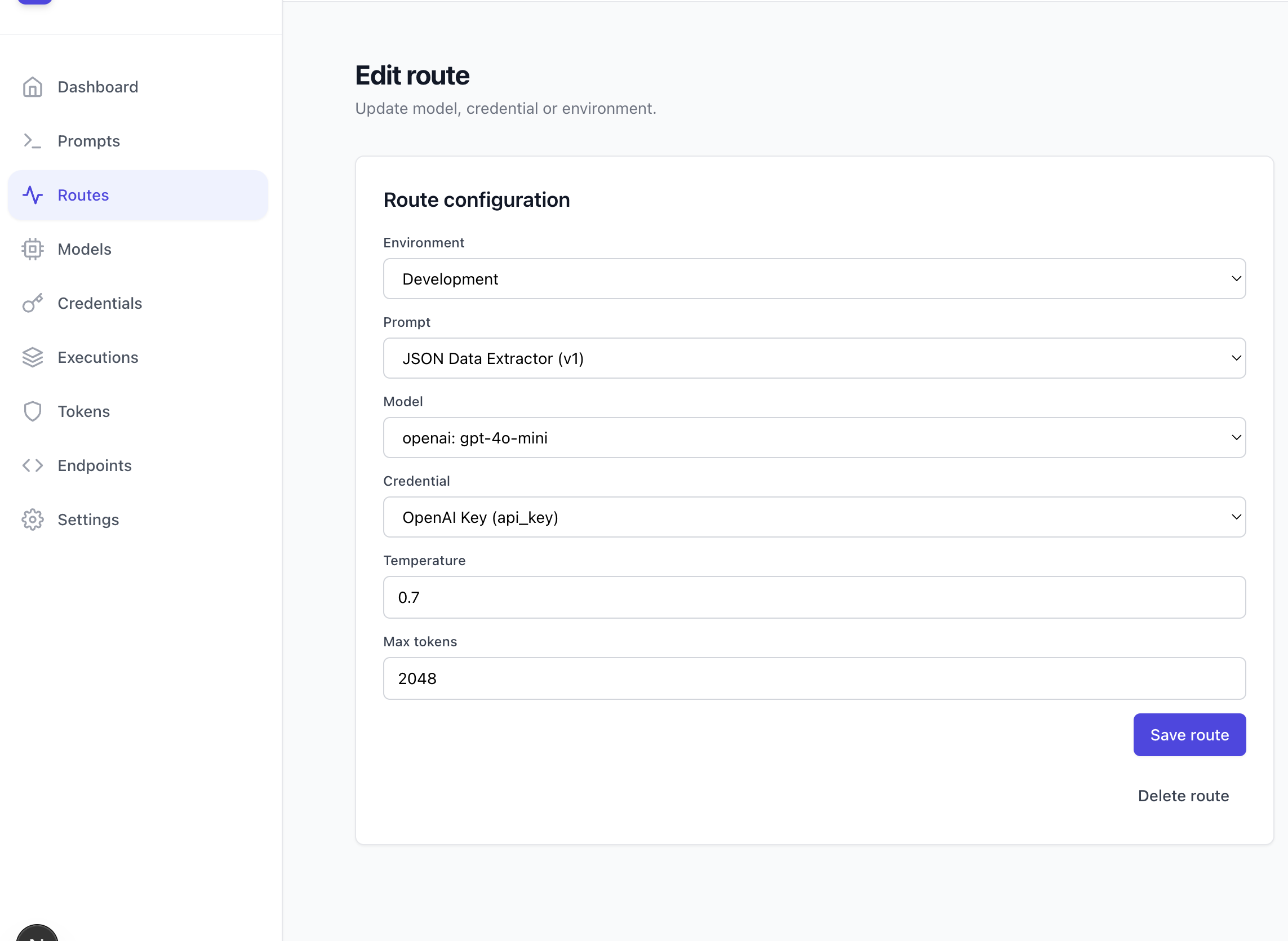Click the Tokens shield icon
The width and height of the screenshot is (1288, 941).
[33, 412]
